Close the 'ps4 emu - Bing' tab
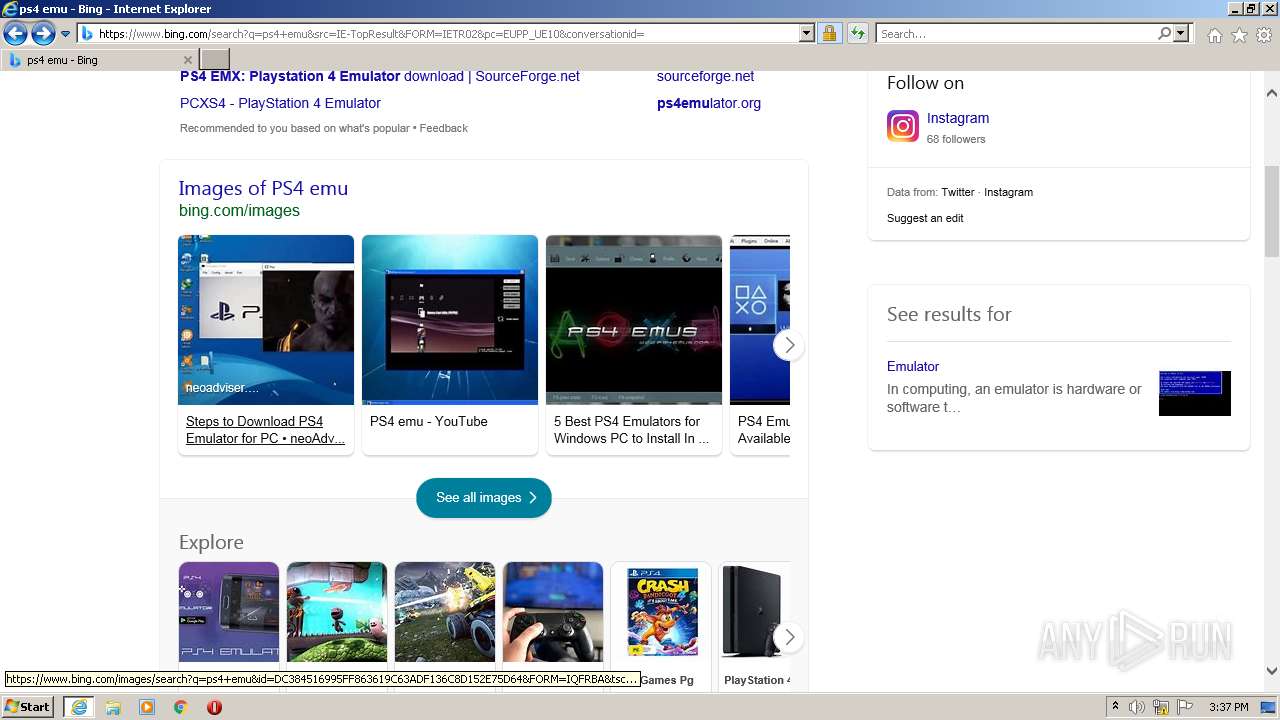The width and height of the screenshot is (1280, 720). (x=187, y=60)
